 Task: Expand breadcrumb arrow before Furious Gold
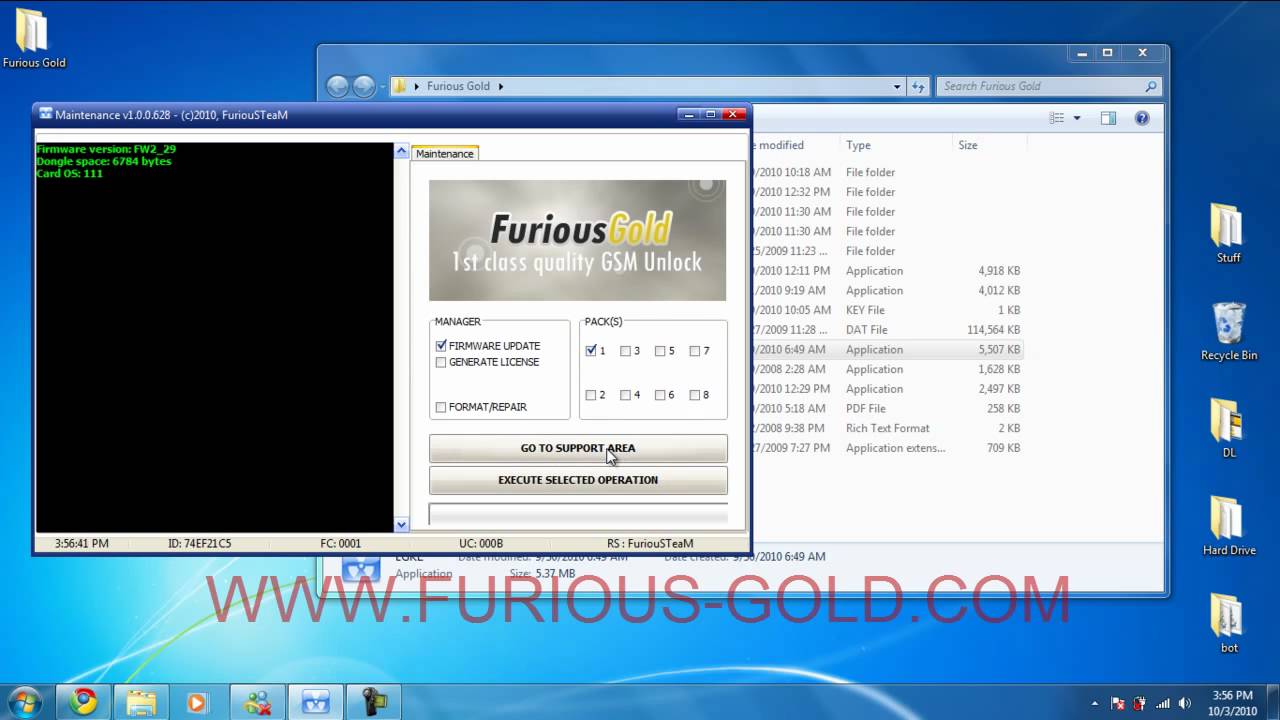tap(417, 86)
